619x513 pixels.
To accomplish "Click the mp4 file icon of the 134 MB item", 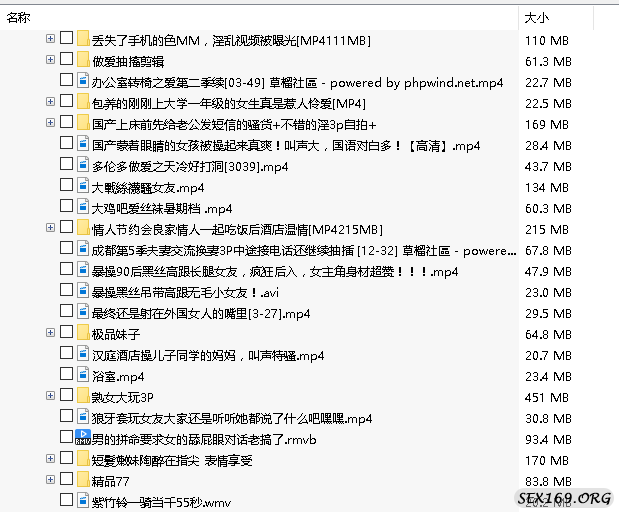I will [x=83, y=187].
